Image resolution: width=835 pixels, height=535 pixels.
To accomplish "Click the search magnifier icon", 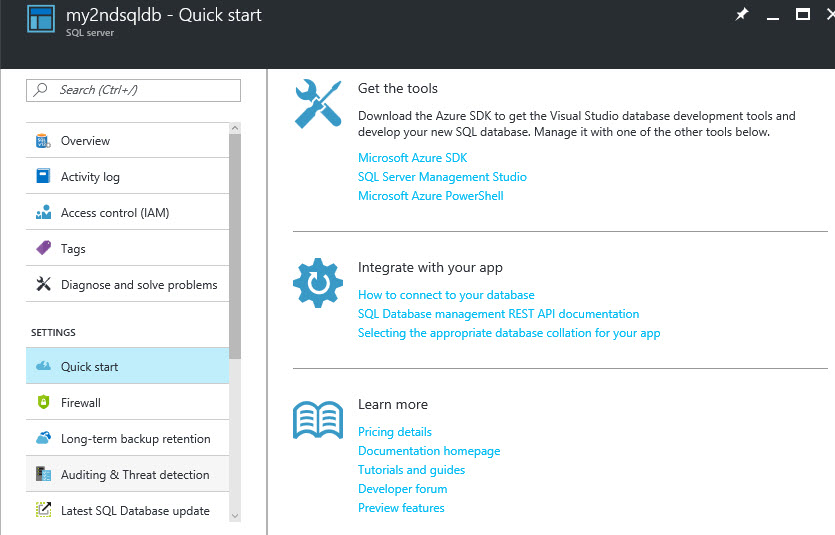I will (40, 89).
